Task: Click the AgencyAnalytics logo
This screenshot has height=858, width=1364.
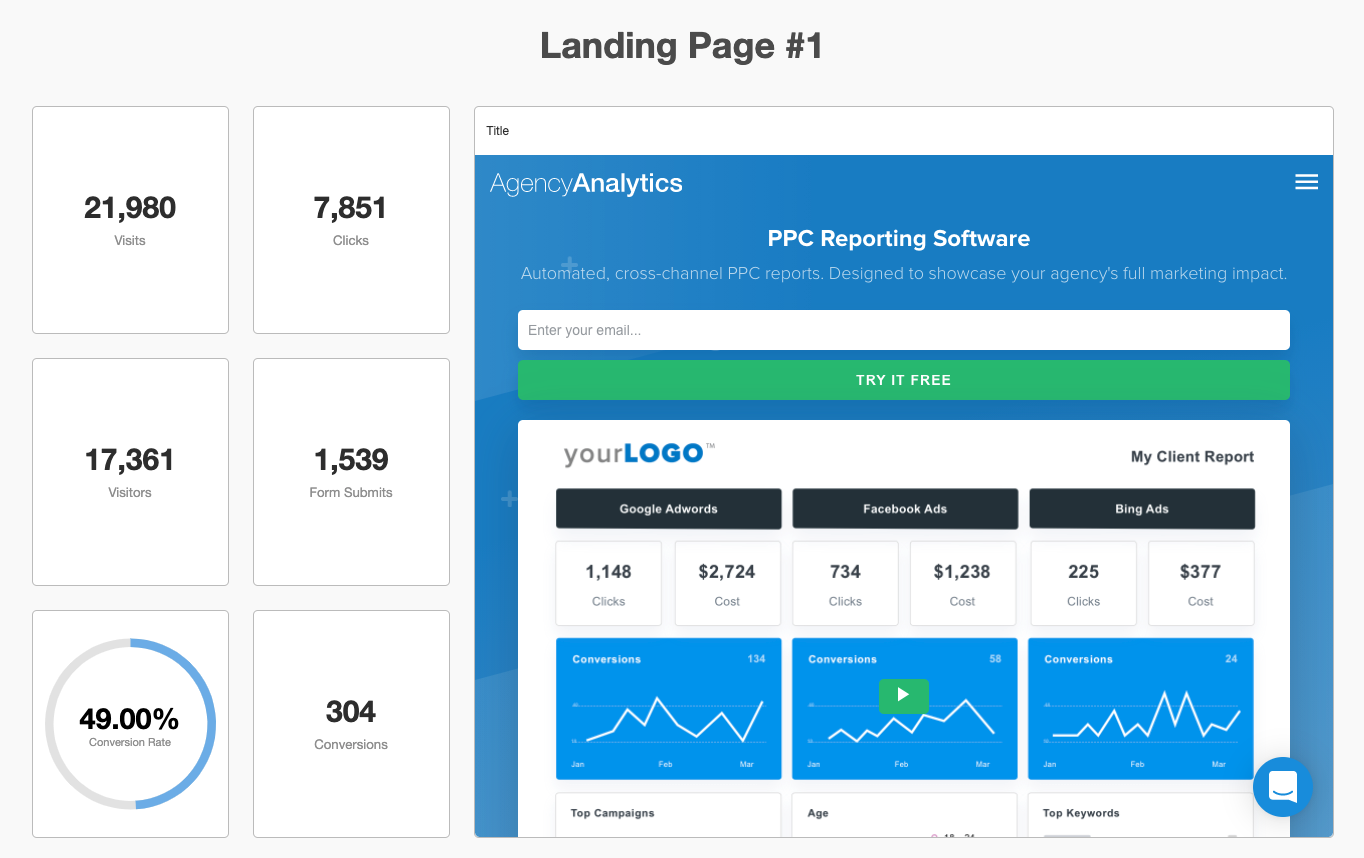Action: point(586,184)
